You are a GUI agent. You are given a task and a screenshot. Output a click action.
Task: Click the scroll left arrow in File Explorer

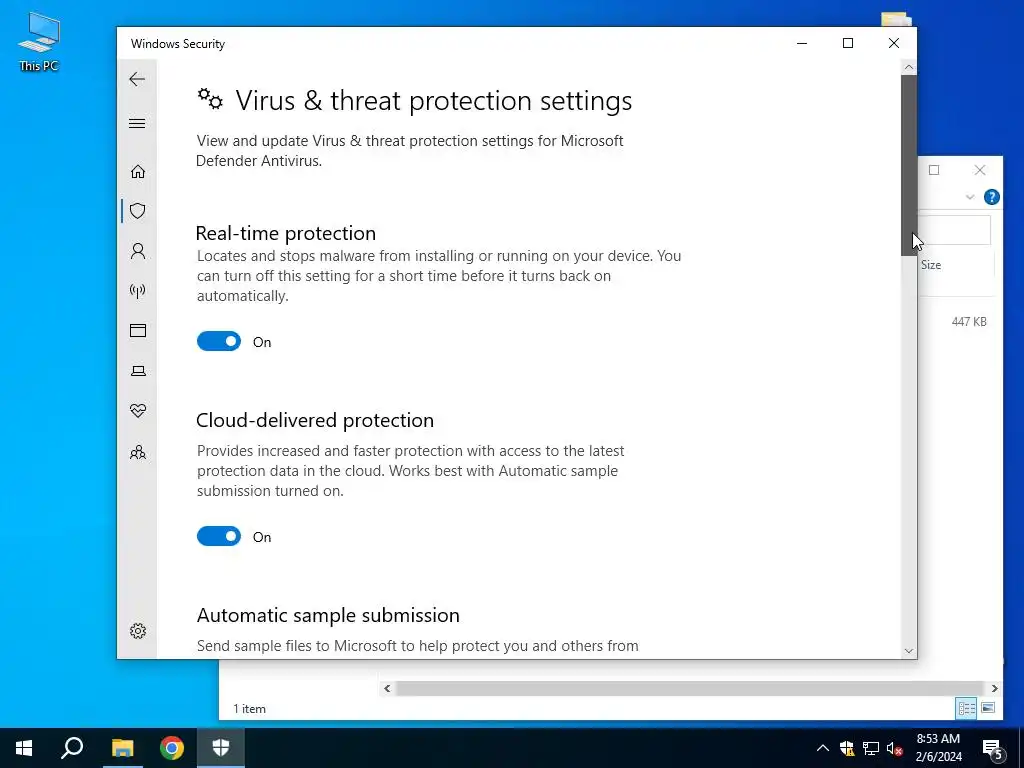[387, 688]
